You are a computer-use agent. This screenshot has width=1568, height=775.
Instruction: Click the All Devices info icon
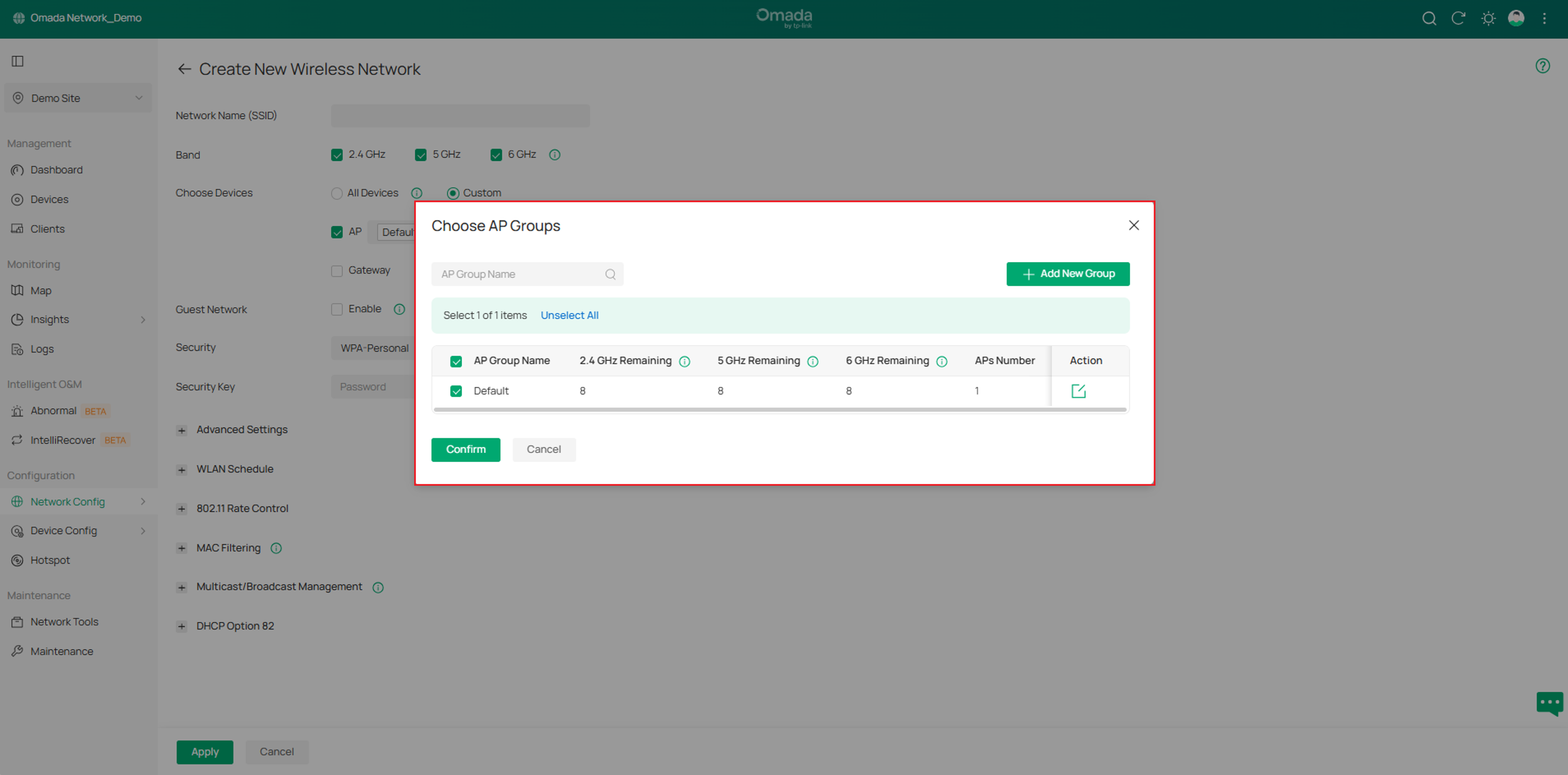click(x=417, y=193)
